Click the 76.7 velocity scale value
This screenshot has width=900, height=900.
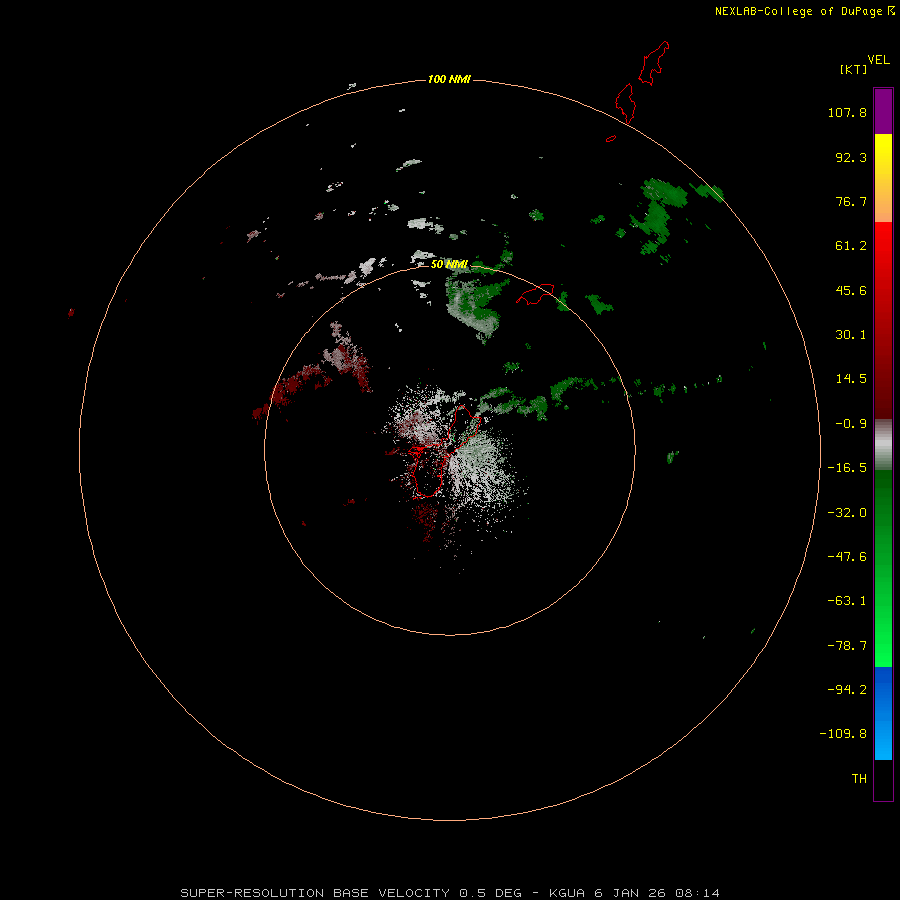click(x=851, y=201)
